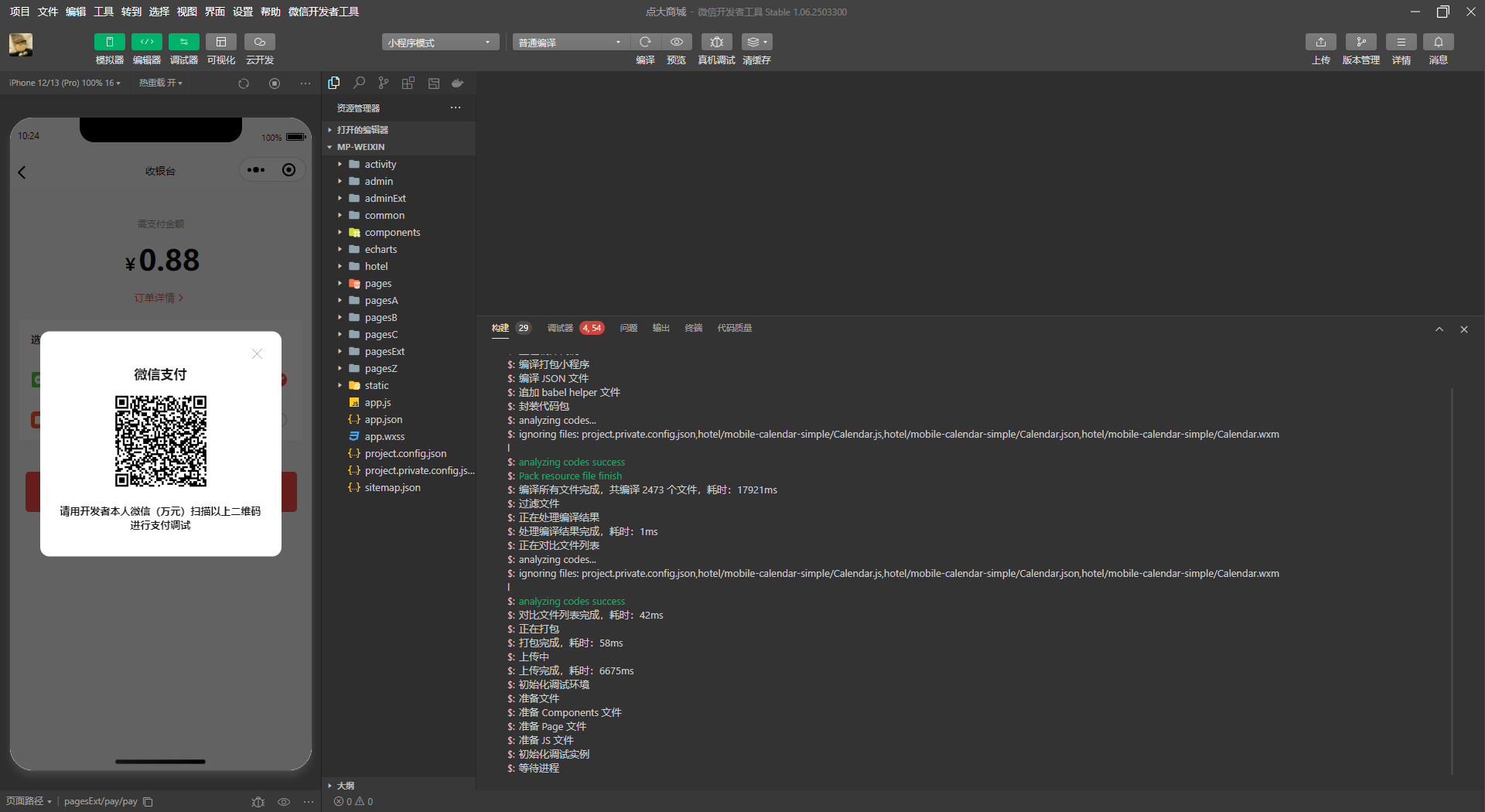Toggle the 编辑器 editor panel button
The height and width of the screenshot is (812, 1485).
point(147,42)
